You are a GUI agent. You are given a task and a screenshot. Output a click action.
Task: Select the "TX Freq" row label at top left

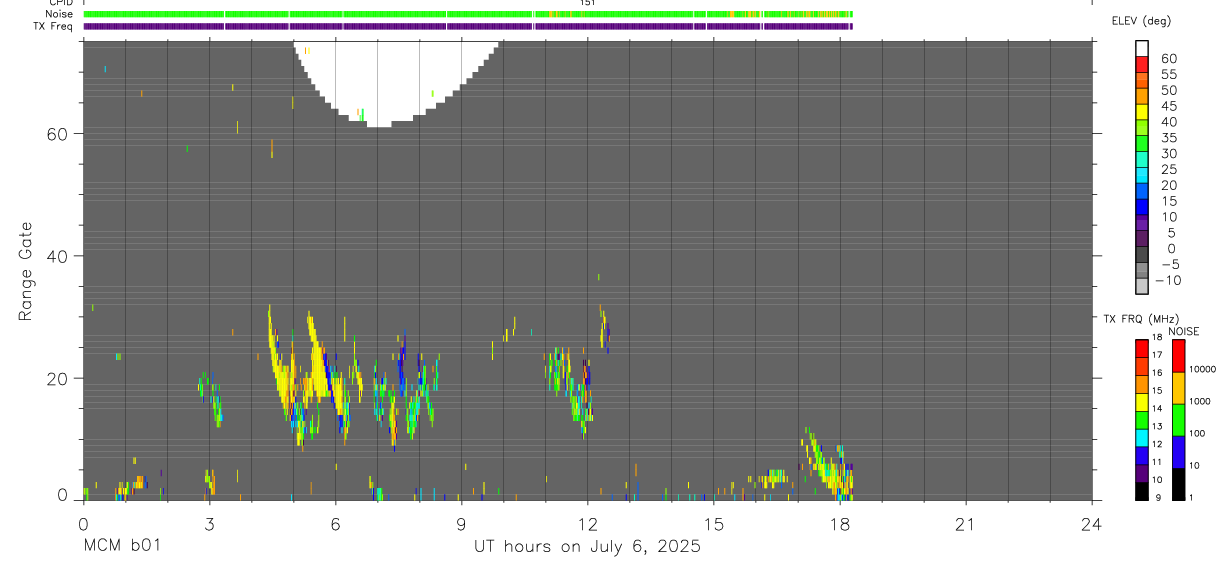coord(51,26)
